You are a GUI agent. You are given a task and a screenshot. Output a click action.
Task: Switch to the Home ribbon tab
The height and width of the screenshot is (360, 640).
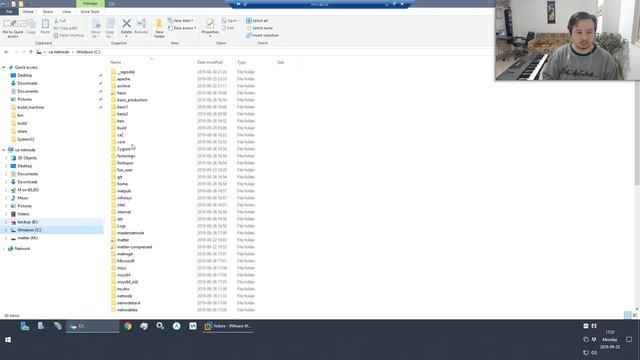click(28, 12)
